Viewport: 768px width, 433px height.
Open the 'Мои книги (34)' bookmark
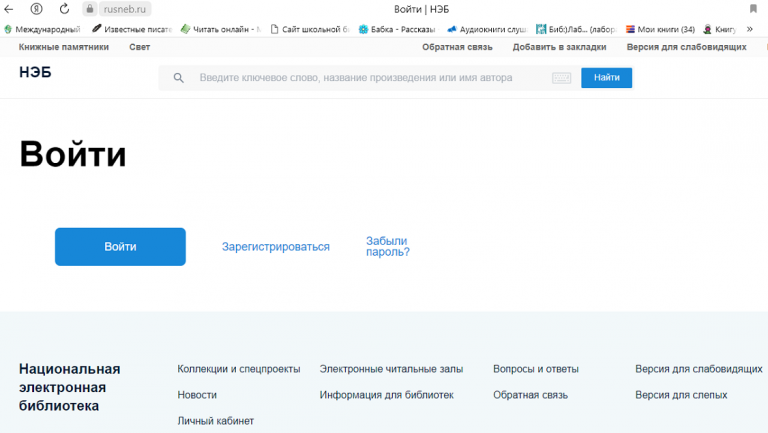(x=660, y=29)
